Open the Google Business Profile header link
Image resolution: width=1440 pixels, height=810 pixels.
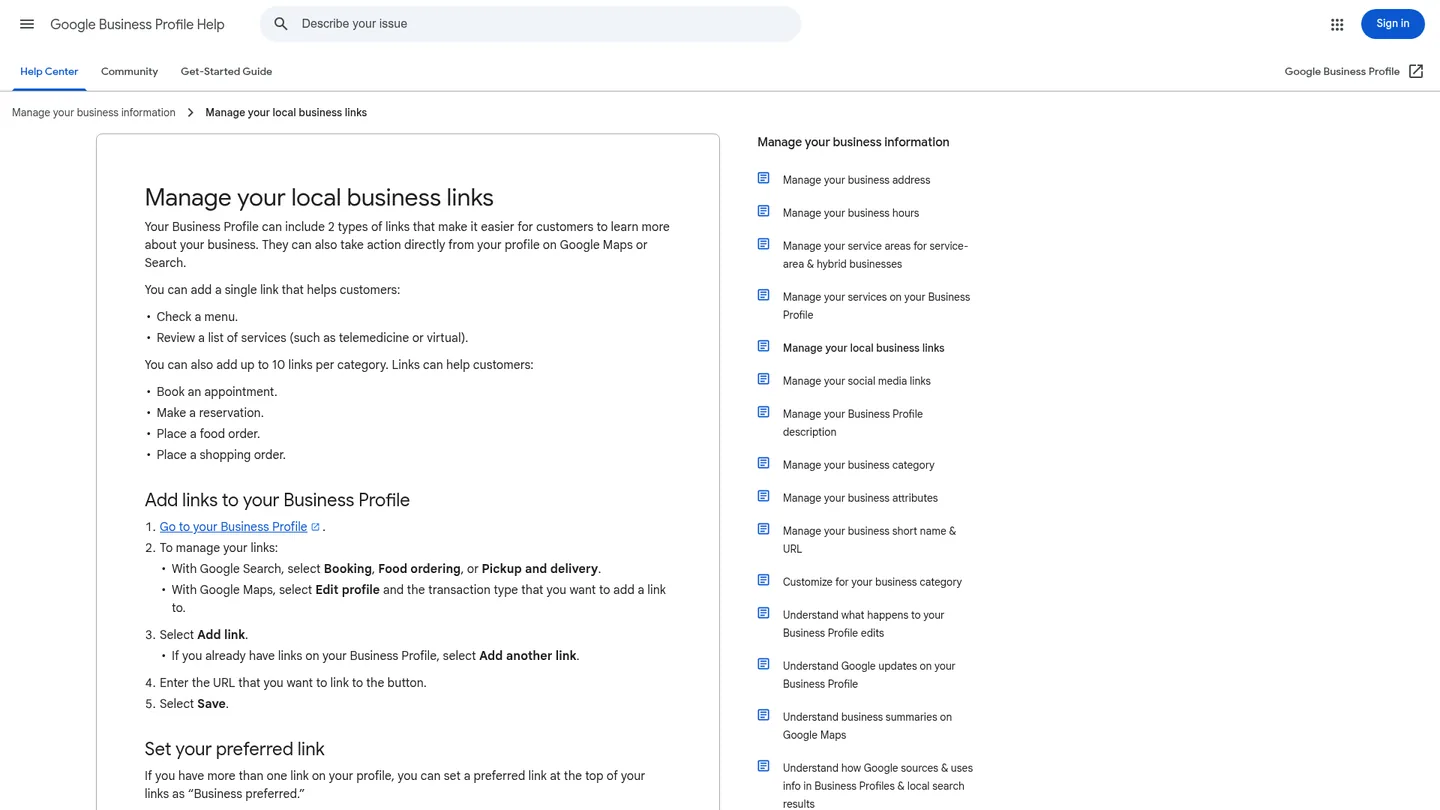click(1342, 72)
